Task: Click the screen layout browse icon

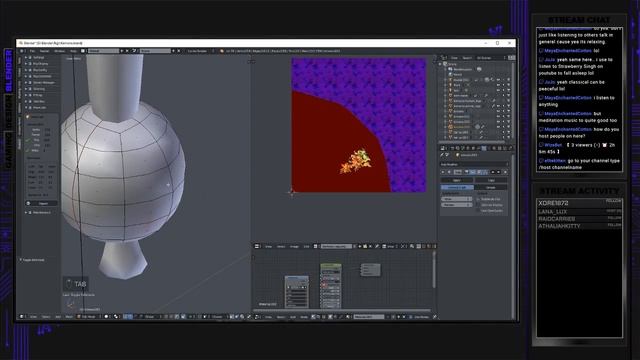Action: pos(82,51)
